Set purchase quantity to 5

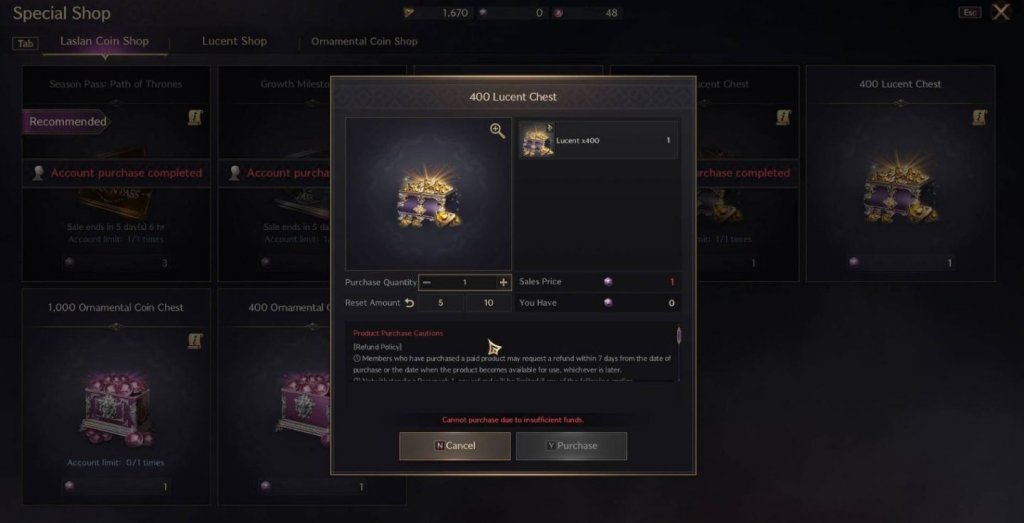click(x=441, y=303)
